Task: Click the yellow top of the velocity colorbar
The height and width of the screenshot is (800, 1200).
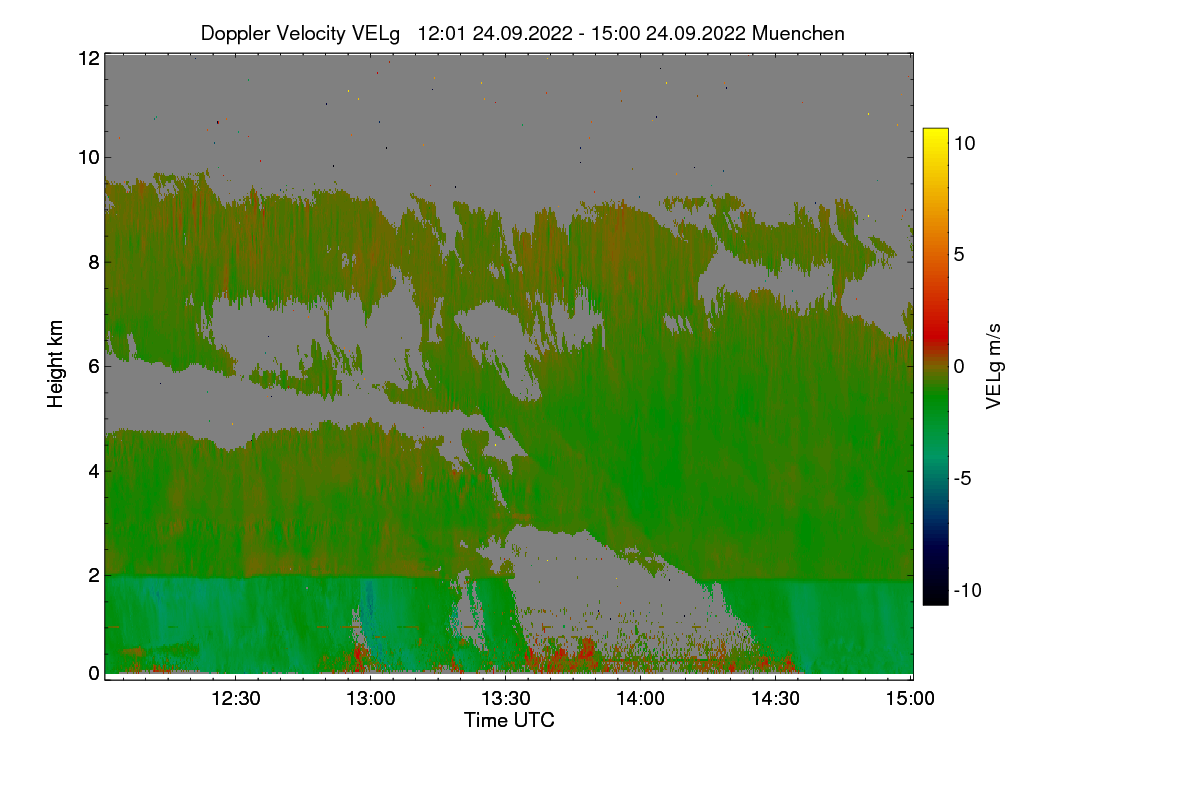Action: pyautogui.click(x=935, y=137)
